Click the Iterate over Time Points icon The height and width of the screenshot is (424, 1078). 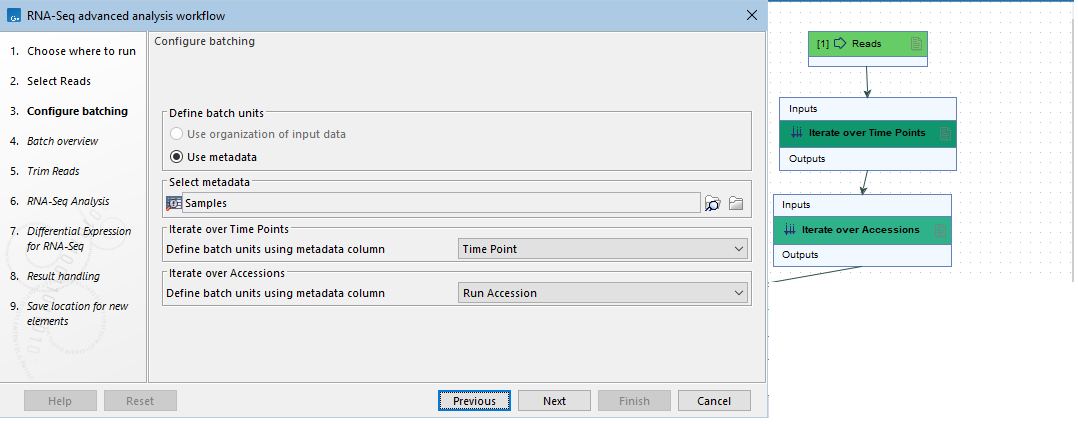(x=796, y=133)
